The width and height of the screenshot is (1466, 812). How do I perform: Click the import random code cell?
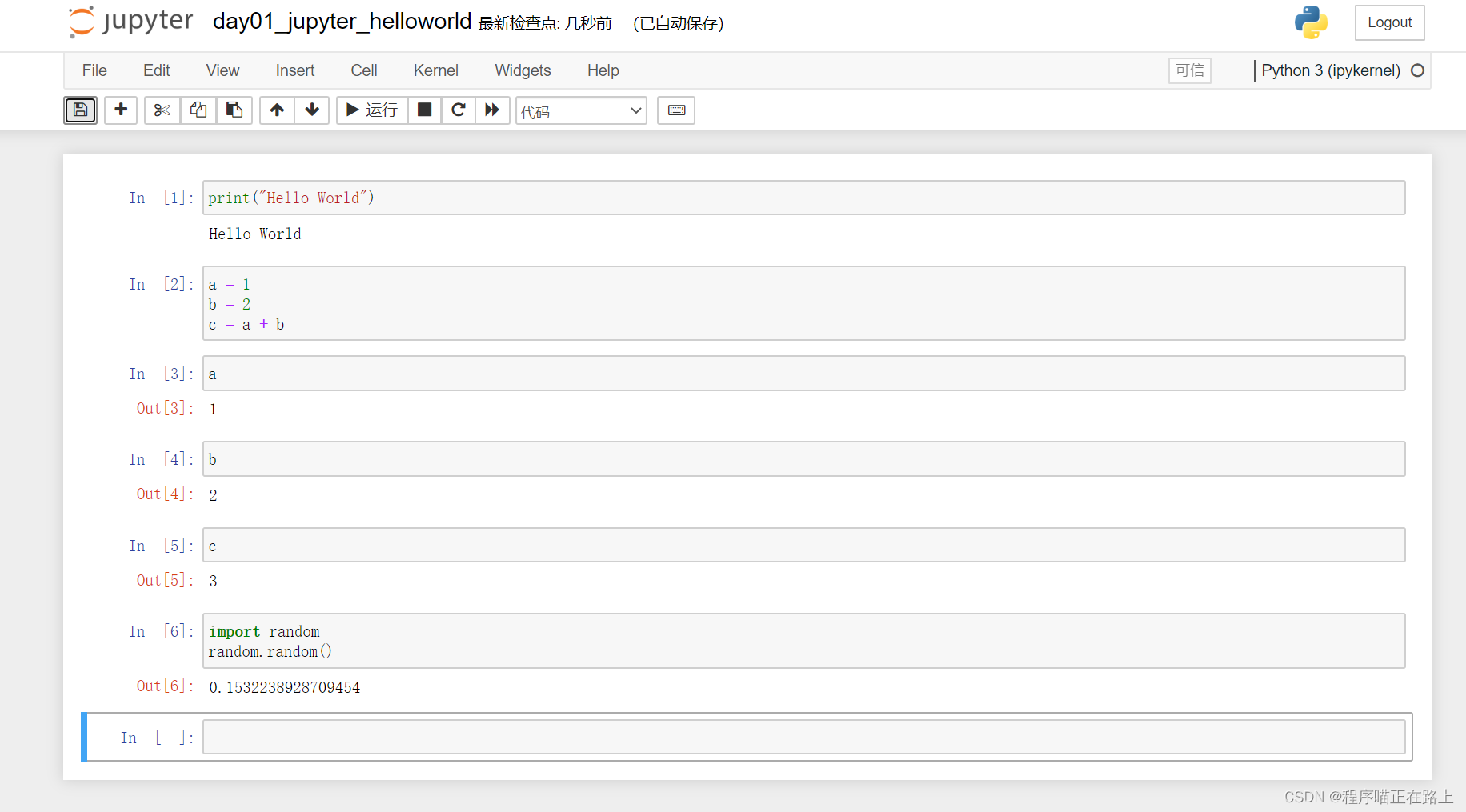coord(804,641)
